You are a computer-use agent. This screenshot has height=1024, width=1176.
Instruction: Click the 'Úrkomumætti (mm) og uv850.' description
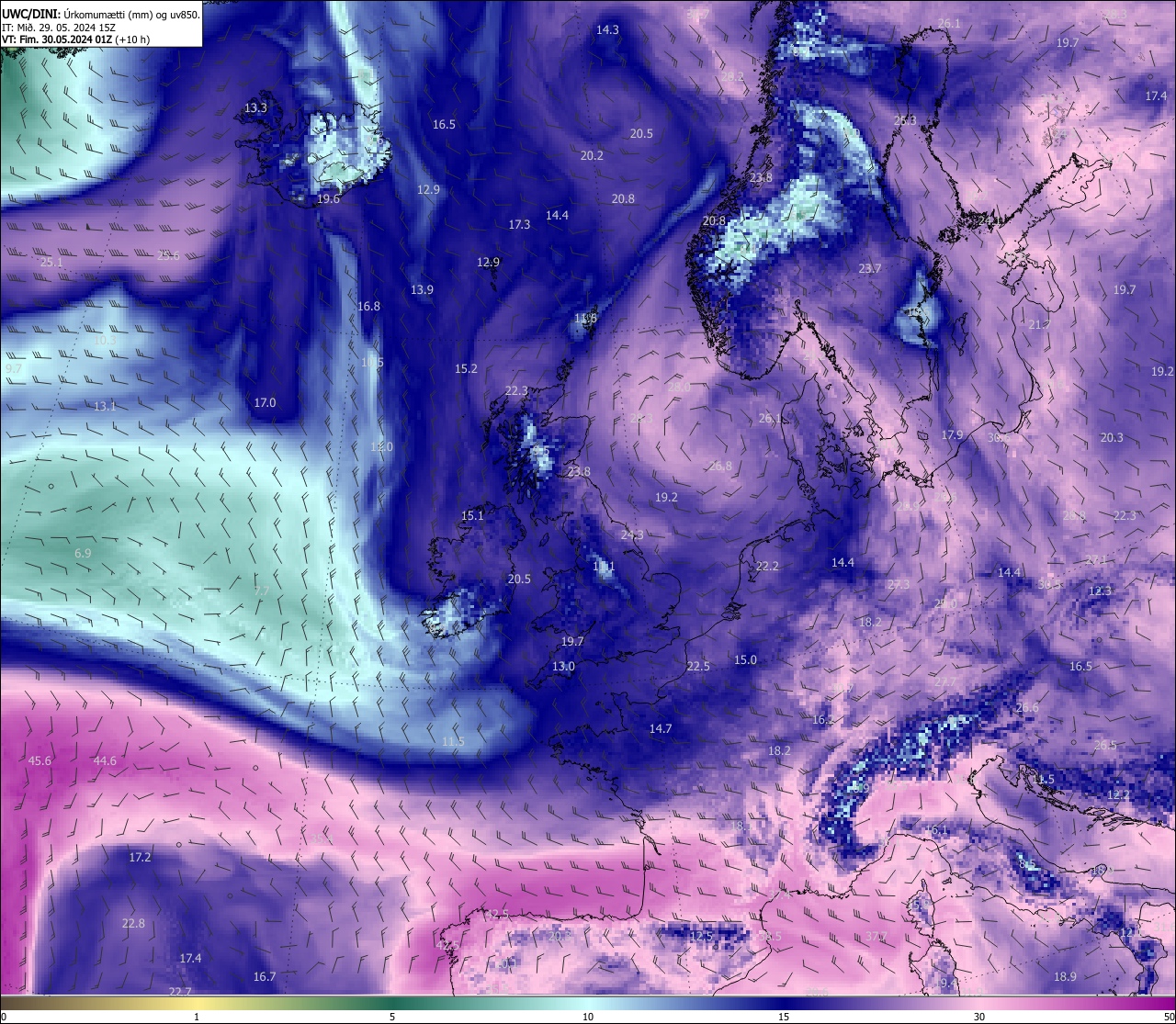[x=132, y=15]
